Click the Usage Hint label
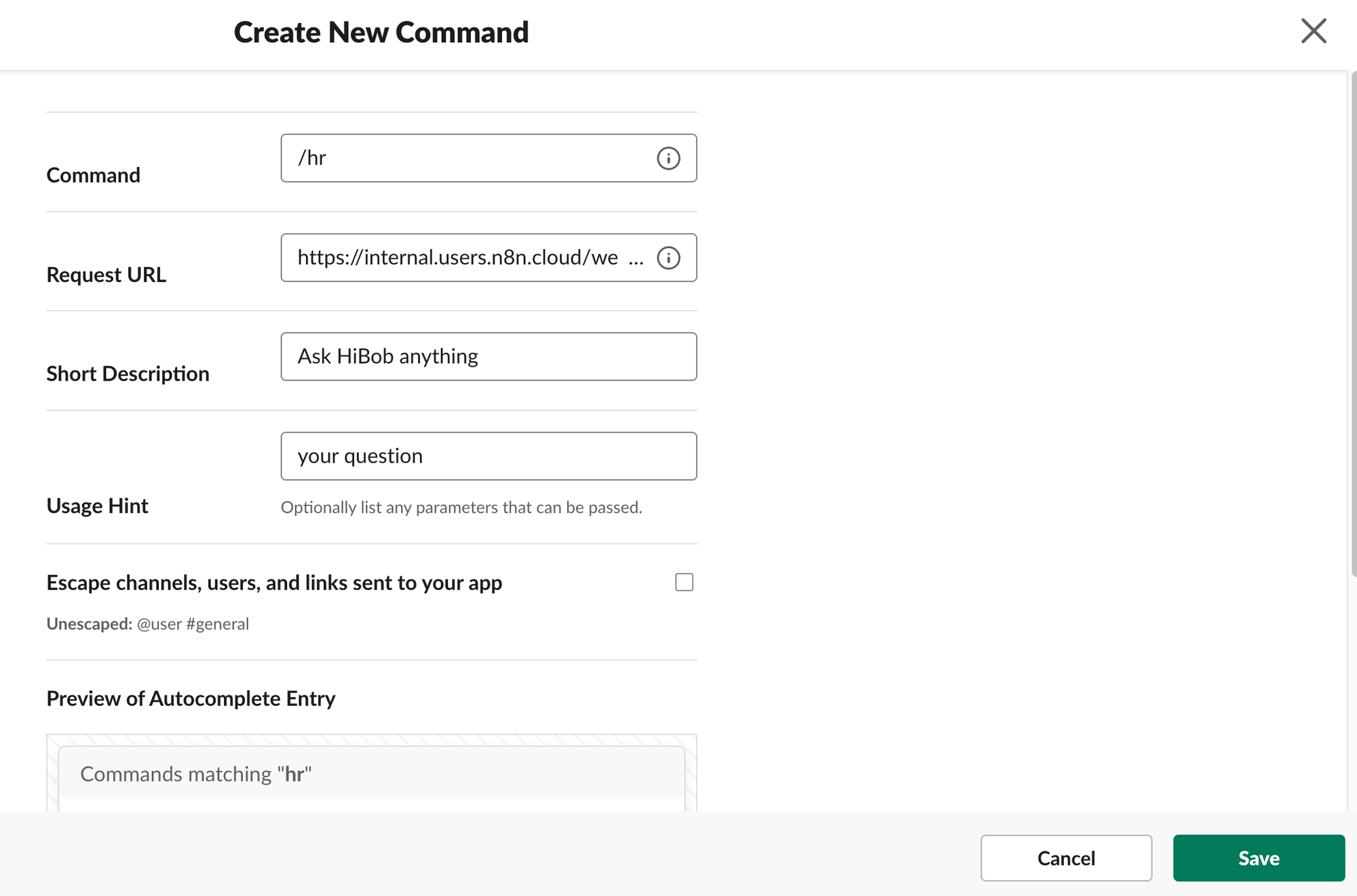 97,506
